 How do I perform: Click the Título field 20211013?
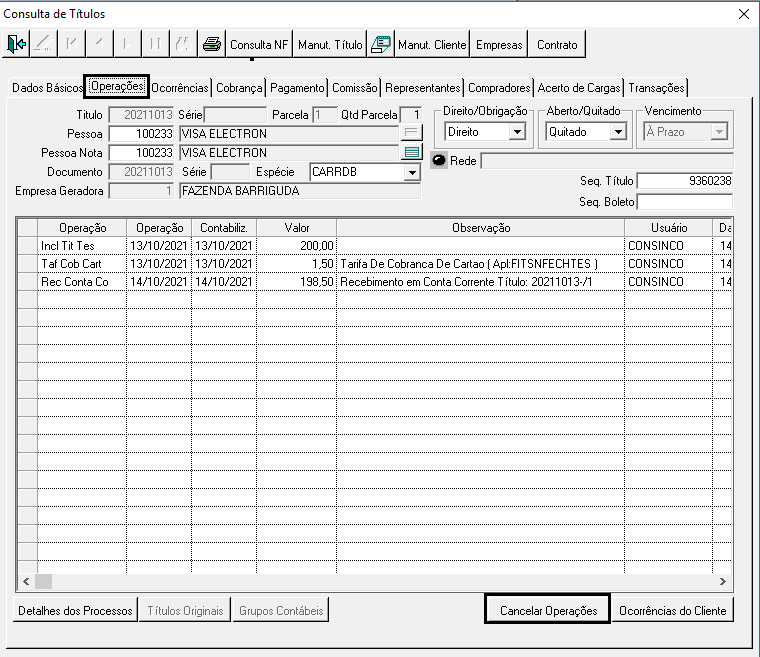coord(141,115)
